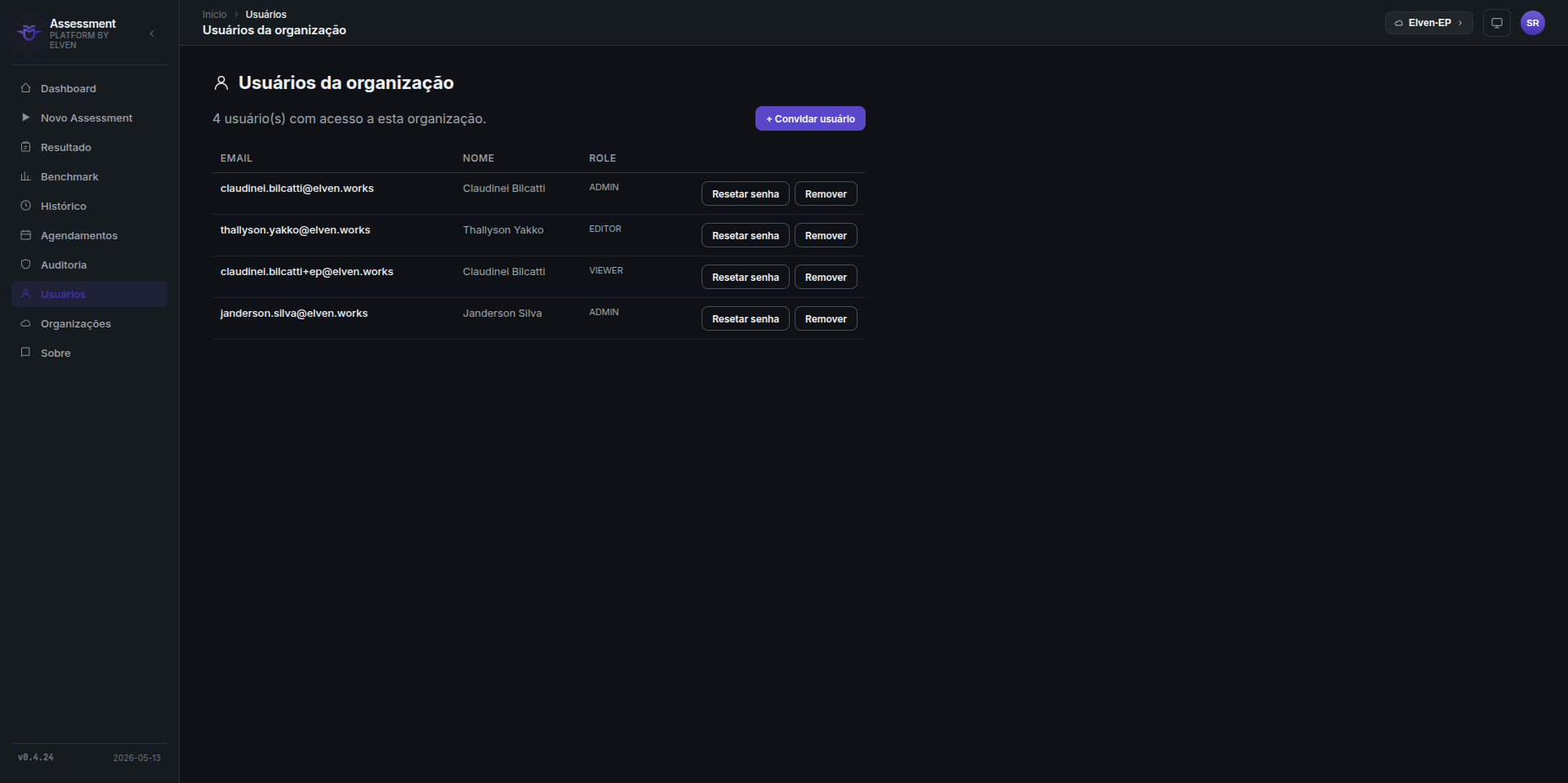The height and width of the screenshot is (783, 1568).
Task: Click the Início breadcrumb link
Action: (215, 15)
